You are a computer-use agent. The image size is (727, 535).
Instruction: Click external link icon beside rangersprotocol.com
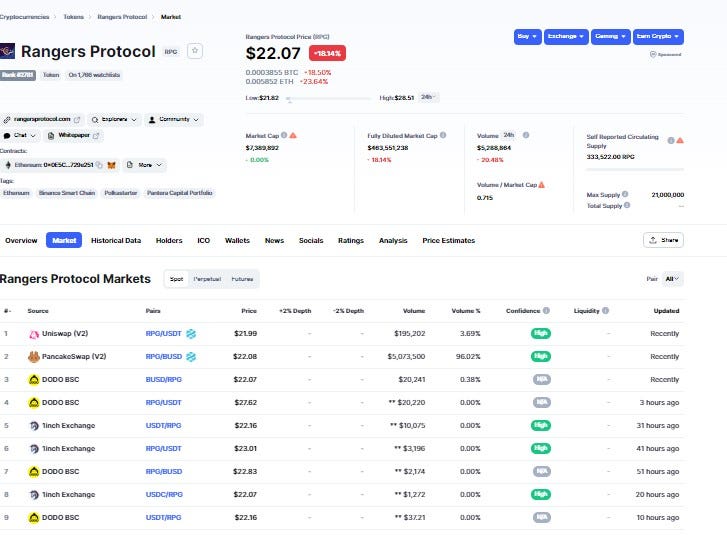77,120
